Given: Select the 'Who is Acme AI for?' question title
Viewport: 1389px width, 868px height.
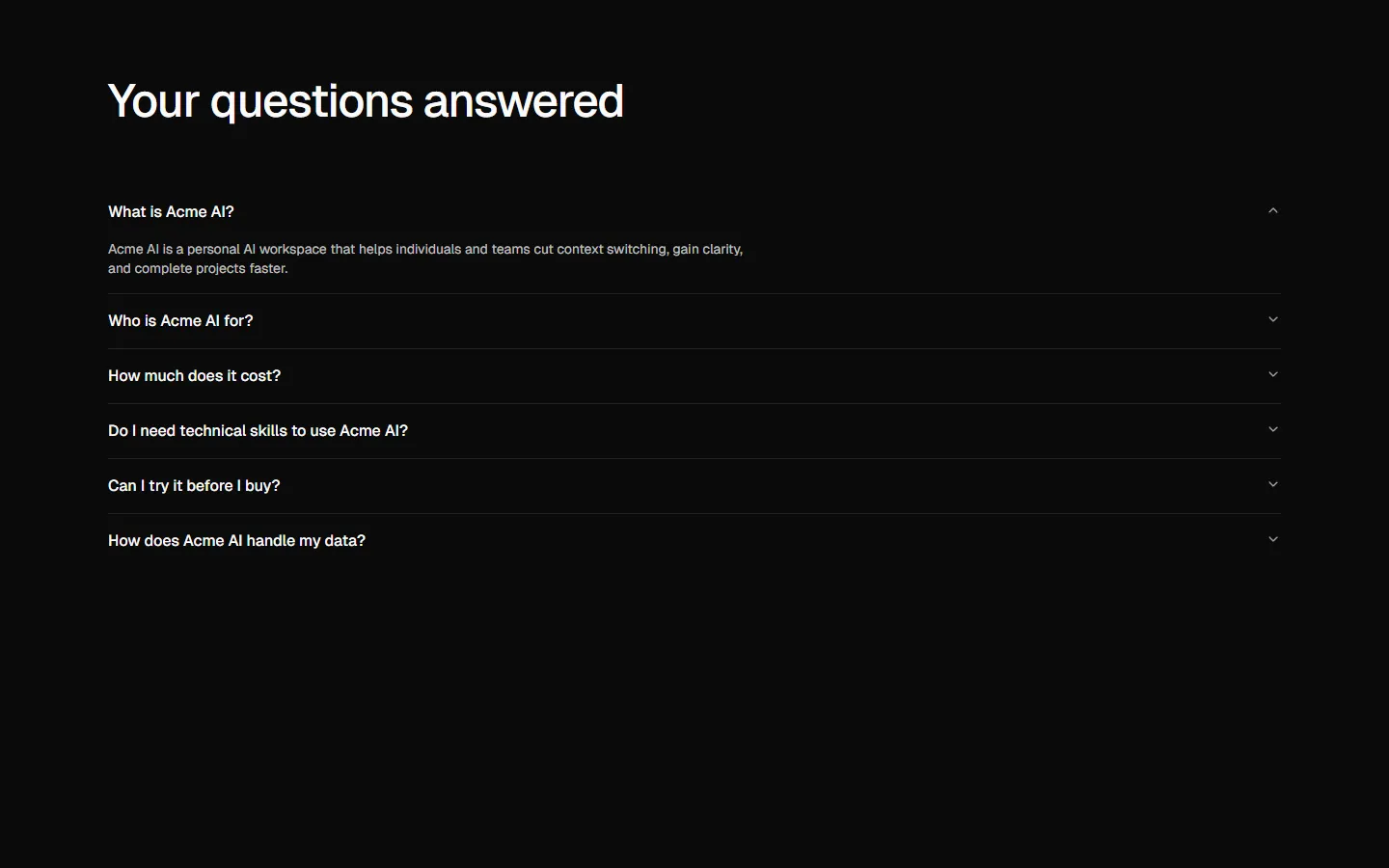Looking at the screenshot, I should (x=180, y=320).
